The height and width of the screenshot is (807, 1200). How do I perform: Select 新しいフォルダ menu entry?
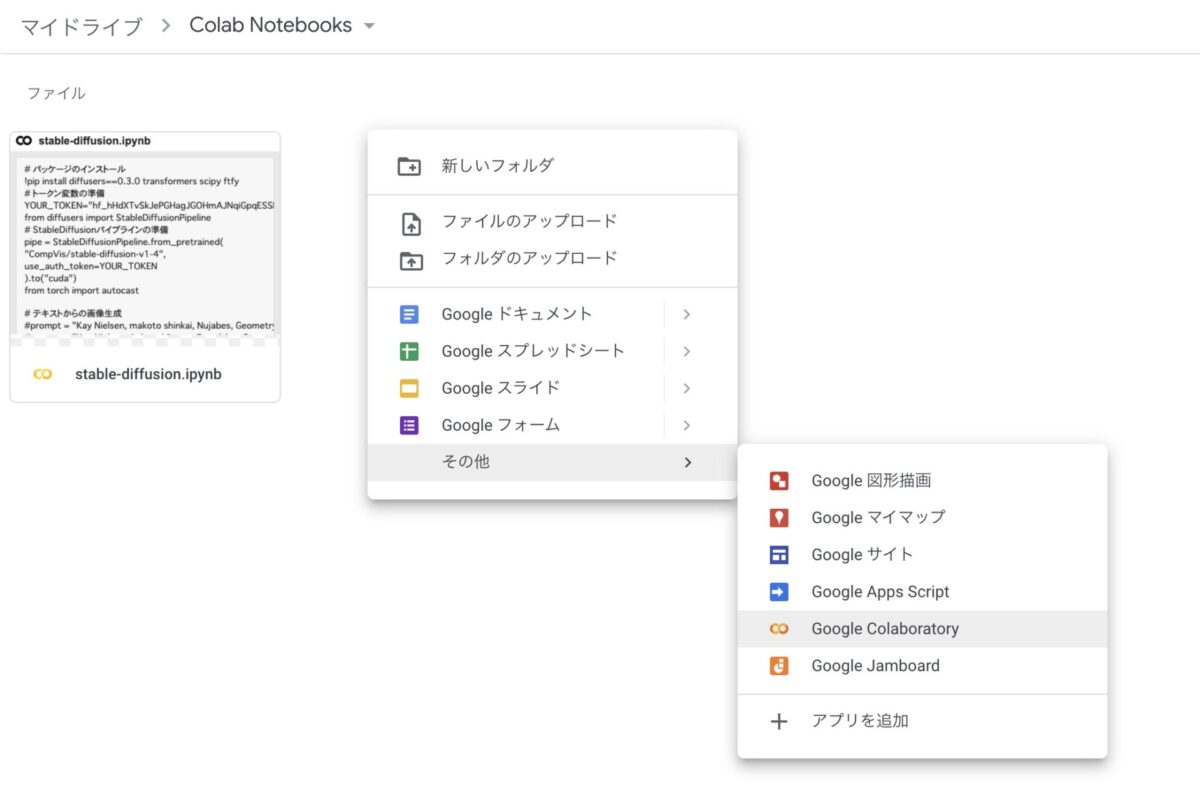coord(552,166)
